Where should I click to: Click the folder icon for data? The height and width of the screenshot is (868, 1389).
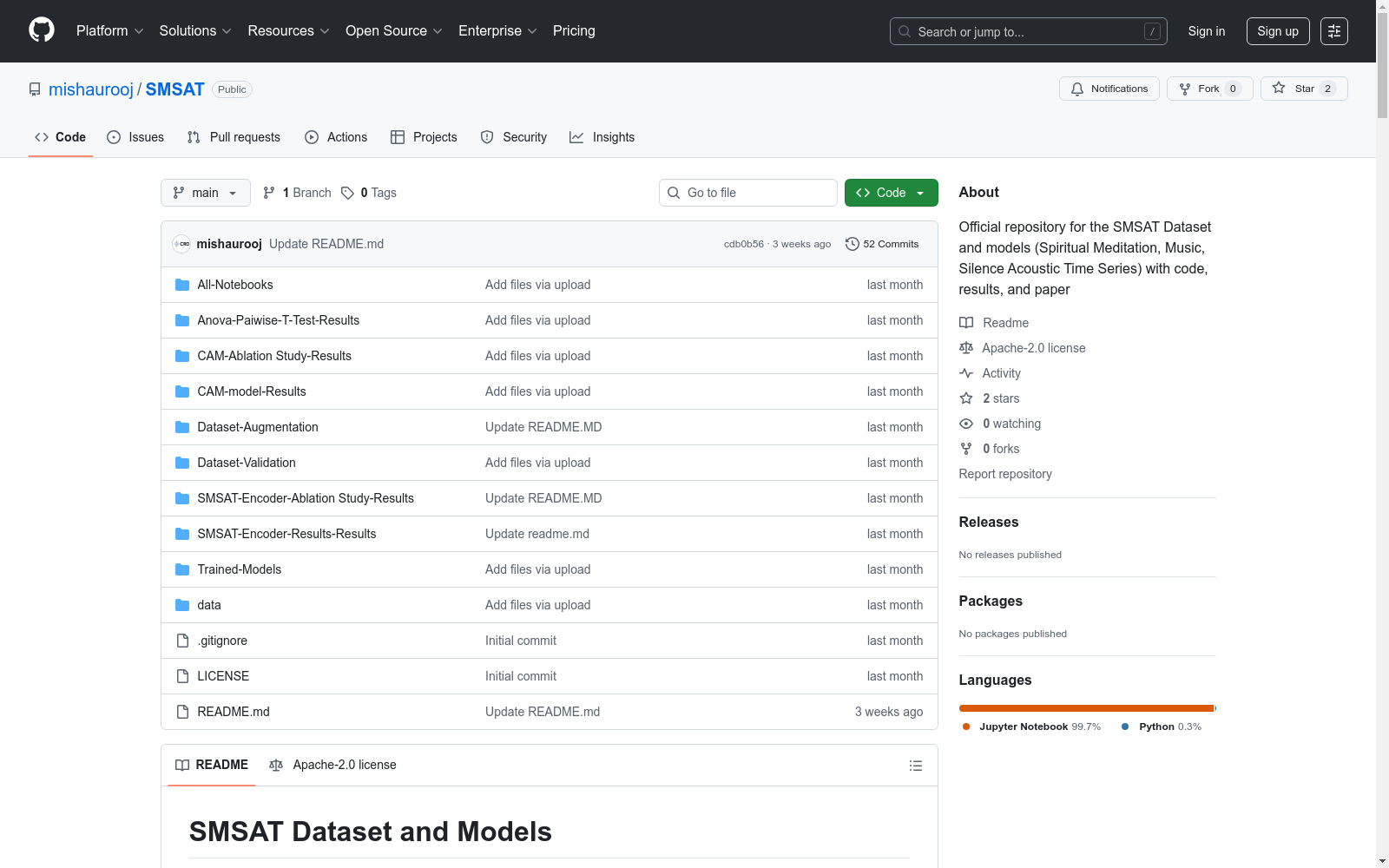click(x=182, y=605)
